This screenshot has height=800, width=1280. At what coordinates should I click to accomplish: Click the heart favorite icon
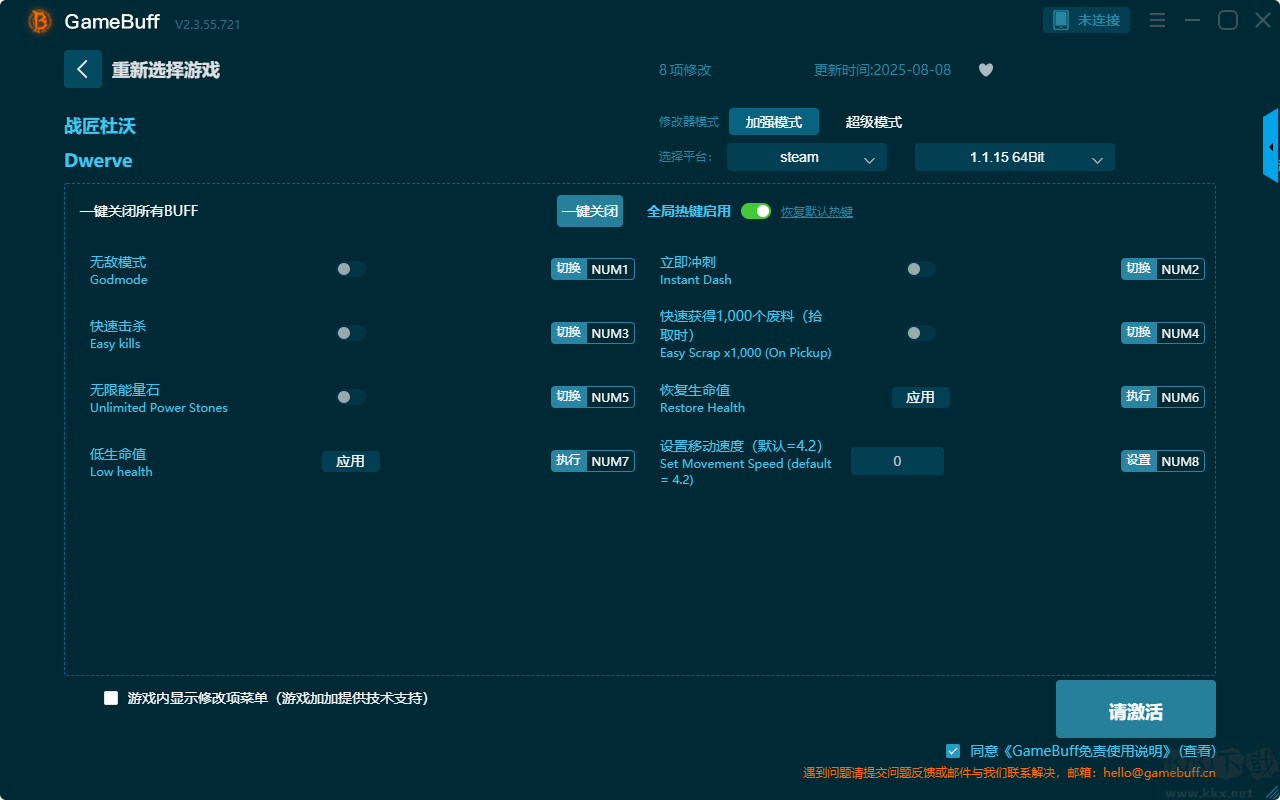[x=986, y=70]
